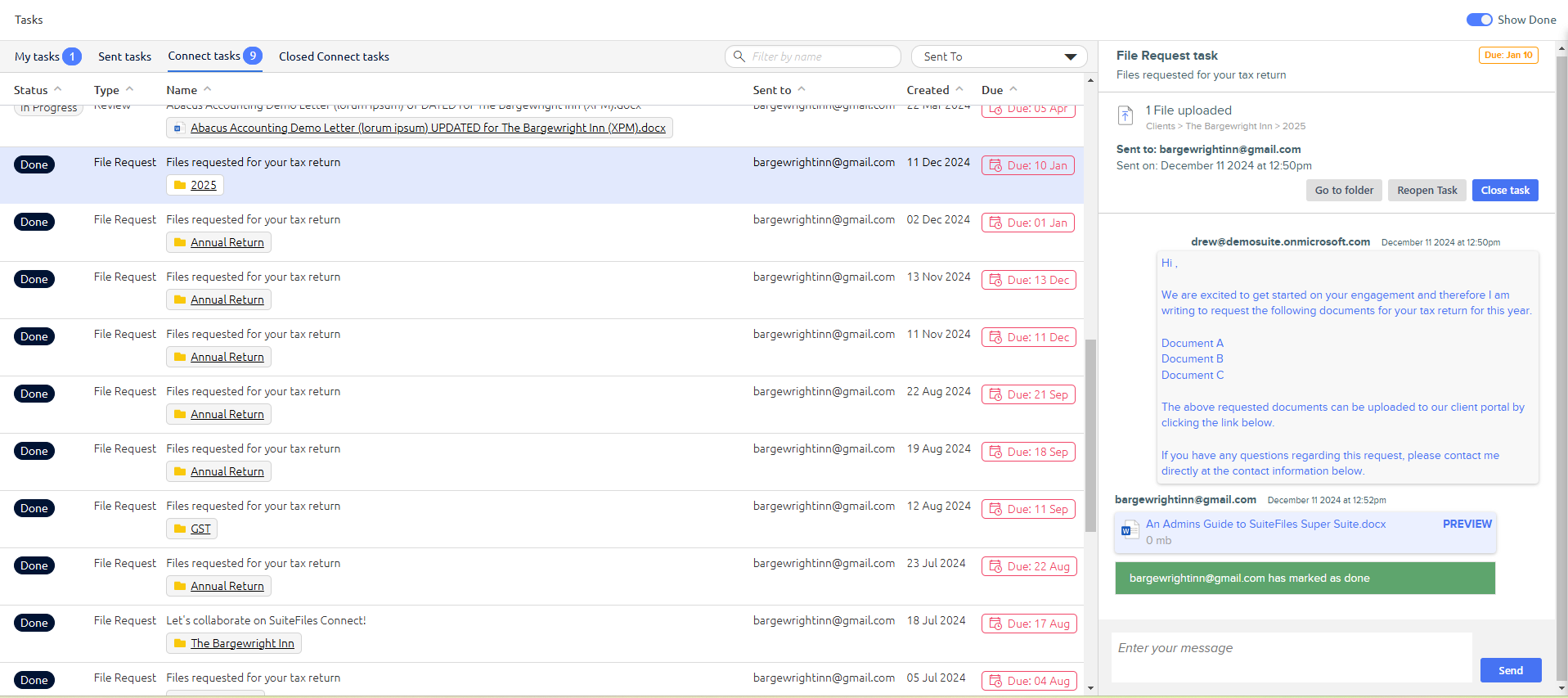Open Annual Return link in the 13 Nov 2024 row
Image resolution: width=1568 pixels, height=698 pixels.
(x=227, y=300)
